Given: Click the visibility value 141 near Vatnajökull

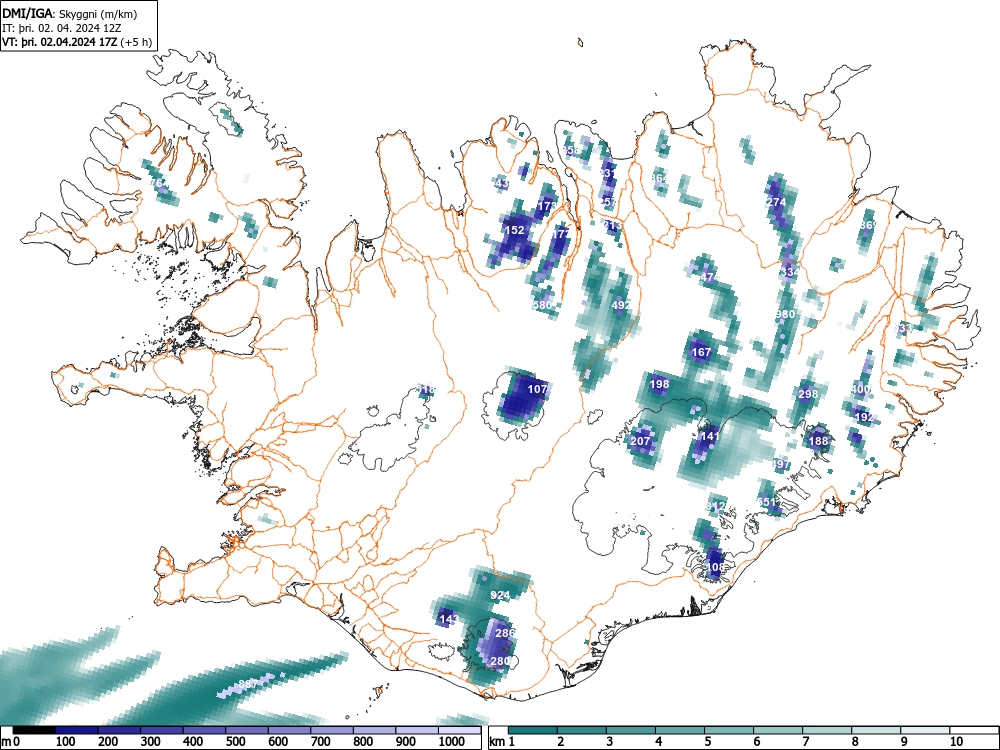Looking at the screenshot, I should pos(710,436).
